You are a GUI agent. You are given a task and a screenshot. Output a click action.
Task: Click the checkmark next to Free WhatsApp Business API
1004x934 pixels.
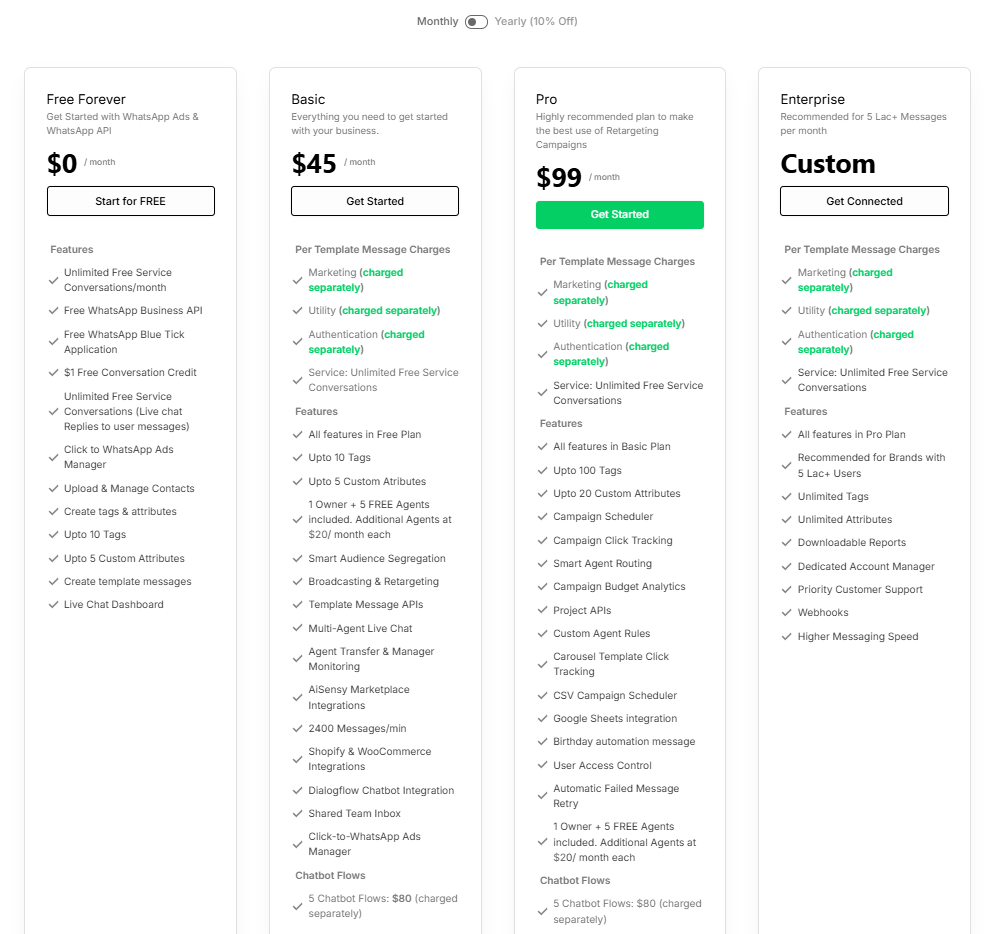[x=53, y=310]
